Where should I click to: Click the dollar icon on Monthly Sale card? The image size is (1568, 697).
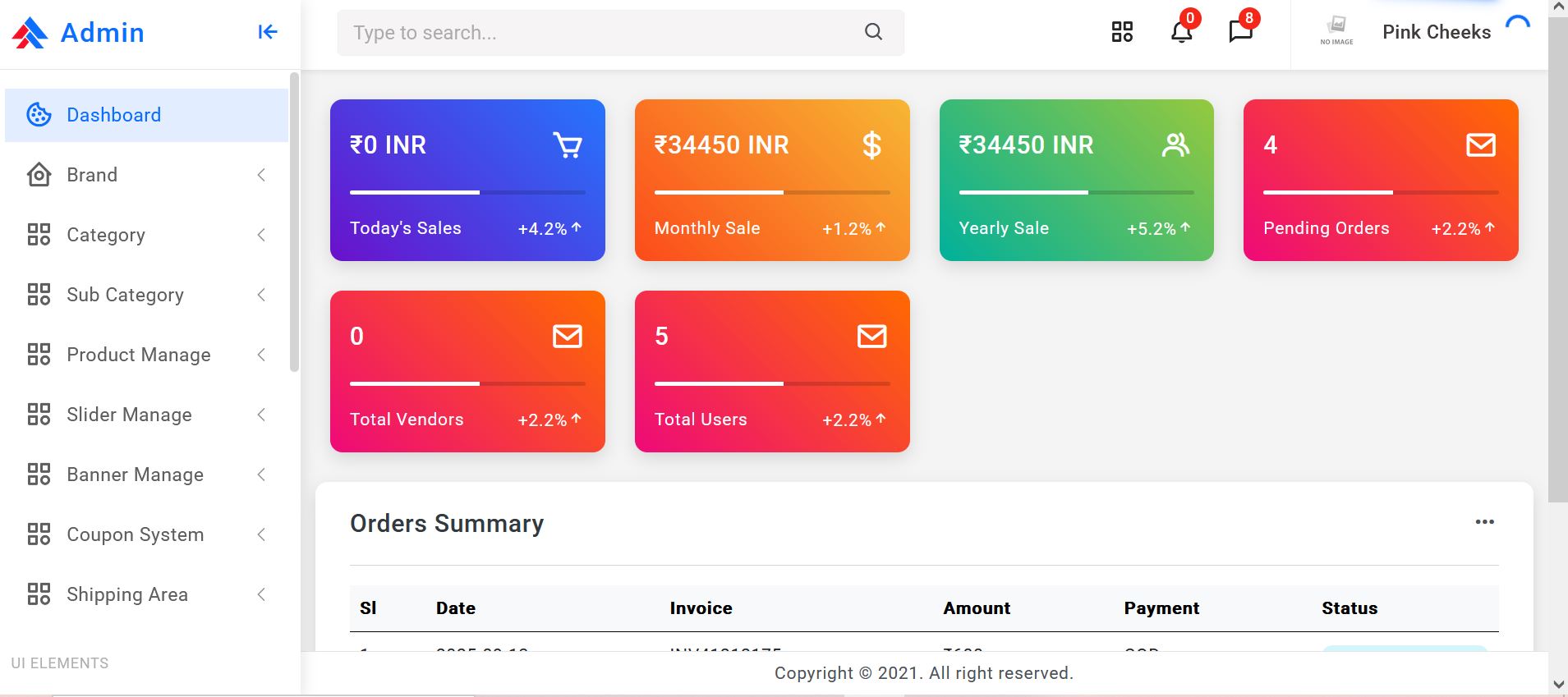(x=871, y=145)
